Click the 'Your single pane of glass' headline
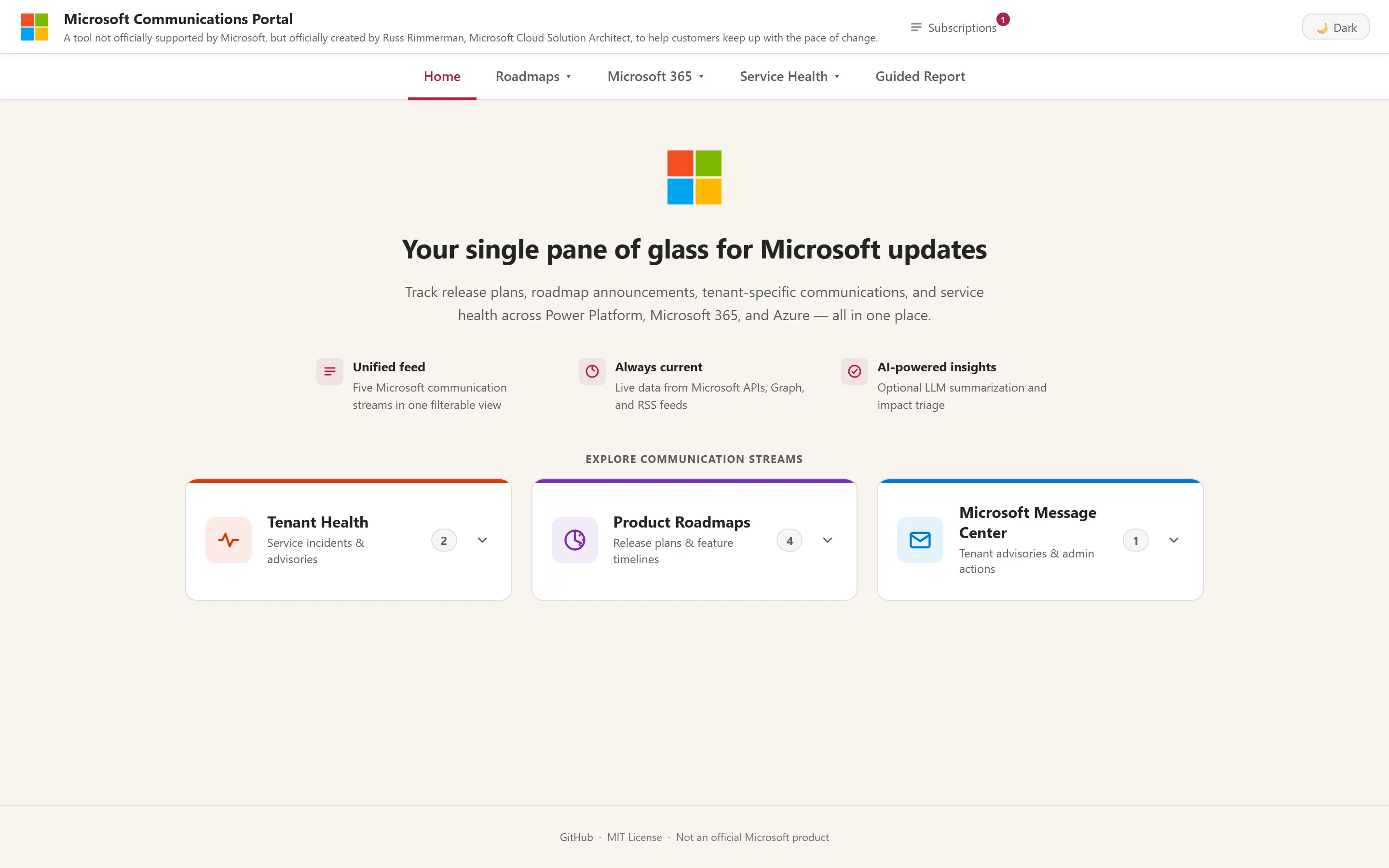 pyautogui.click(x=694, y=249)
